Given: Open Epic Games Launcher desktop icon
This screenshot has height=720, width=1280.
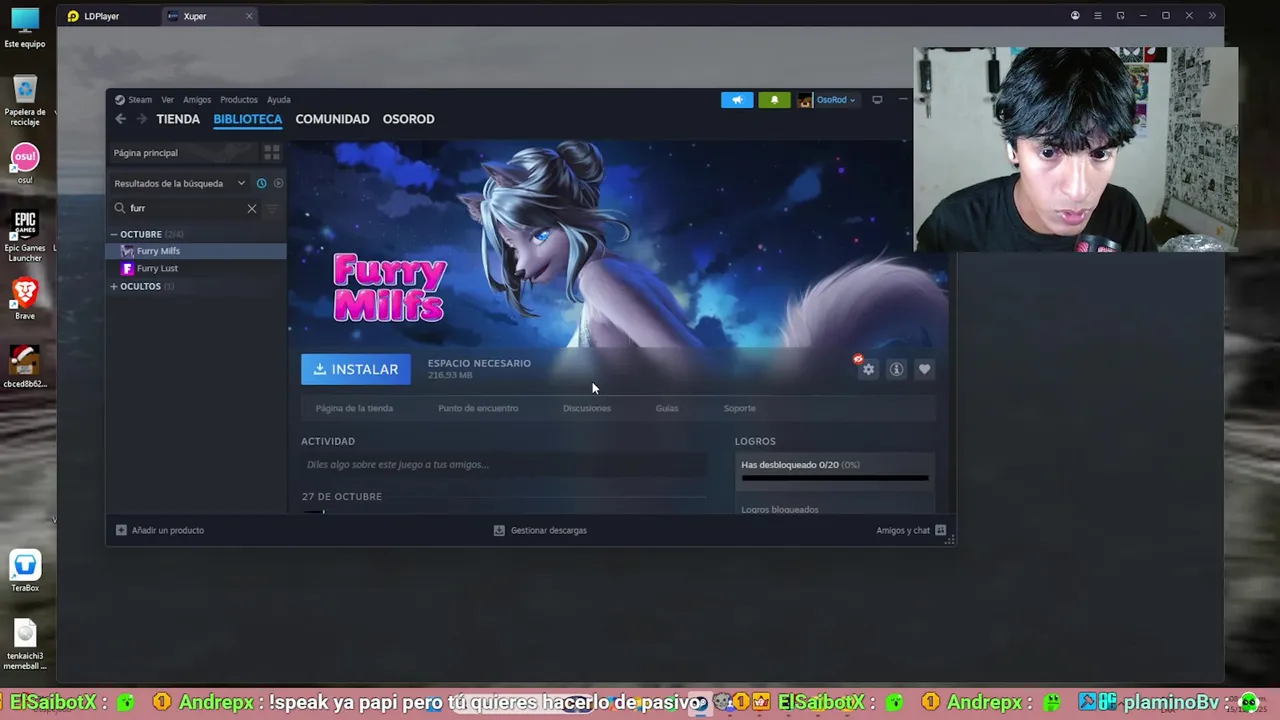Looking at the screenshot, I should coord(25,237).
